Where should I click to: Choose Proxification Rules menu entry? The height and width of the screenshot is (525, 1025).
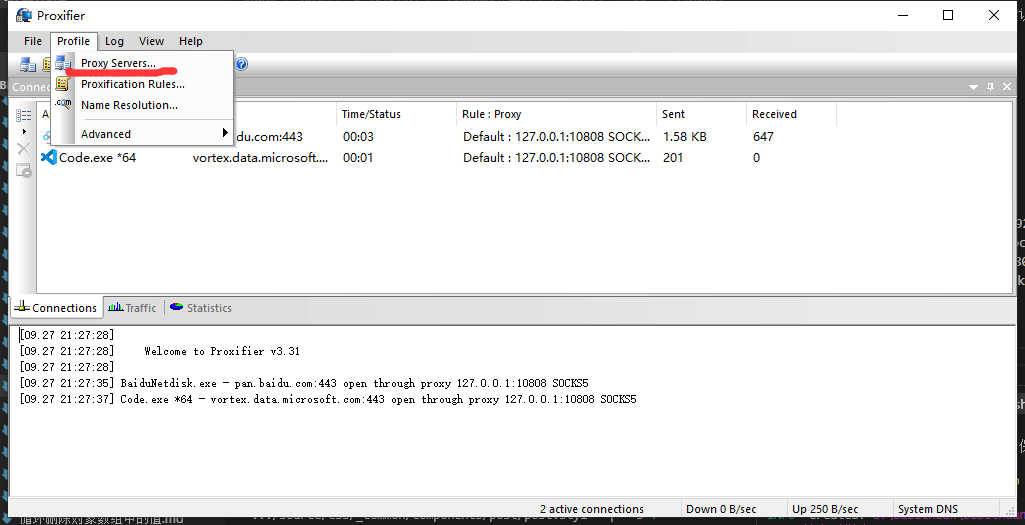[x=132, y=84]
